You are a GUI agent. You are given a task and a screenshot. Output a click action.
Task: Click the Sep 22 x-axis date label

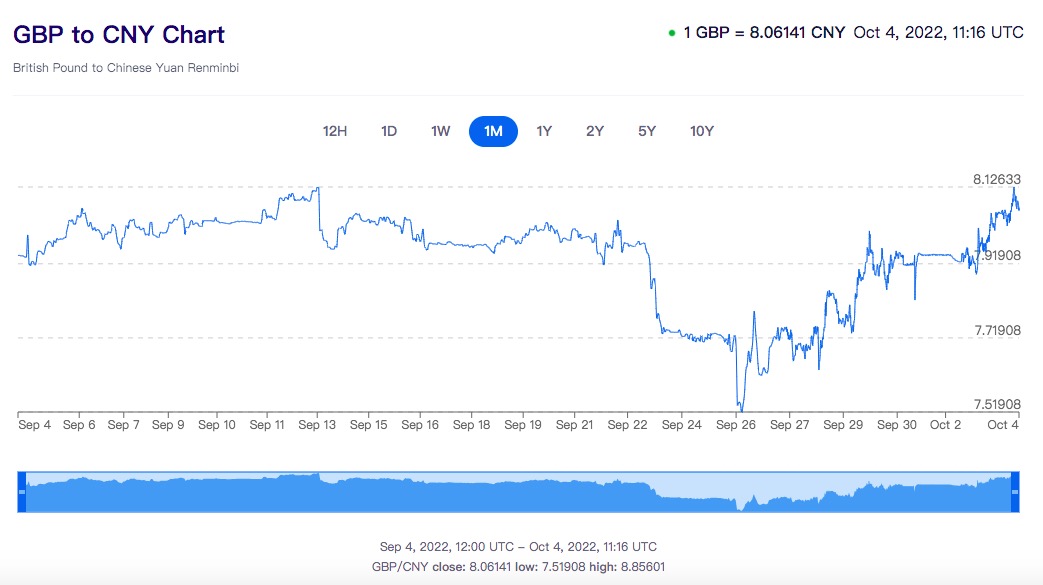(x=627, y=425)
